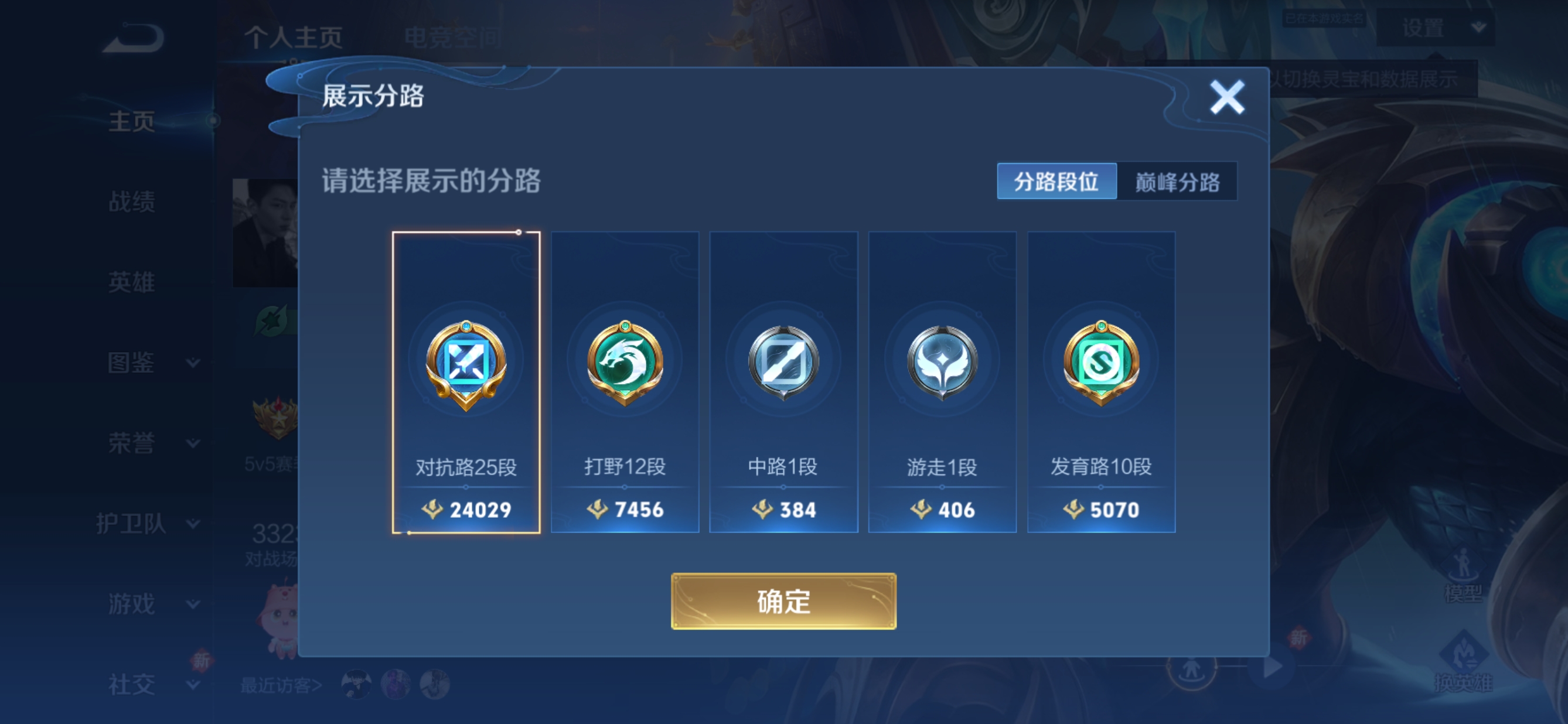The height and width of the screenshot is (724, 1568).
Task: Switch to the 分路段位 toggle option
Action: 1056,180
